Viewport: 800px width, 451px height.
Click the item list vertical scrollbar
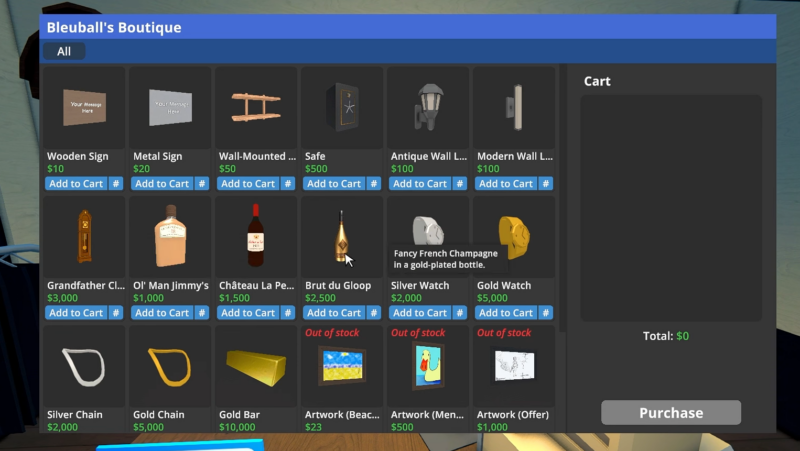tap(562, 200)
